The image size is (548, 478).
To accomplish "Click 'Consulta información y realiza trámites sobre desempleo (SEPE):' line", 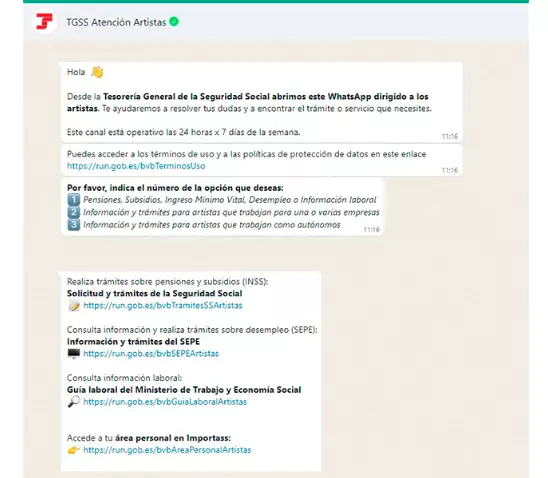I will point(192,330).
